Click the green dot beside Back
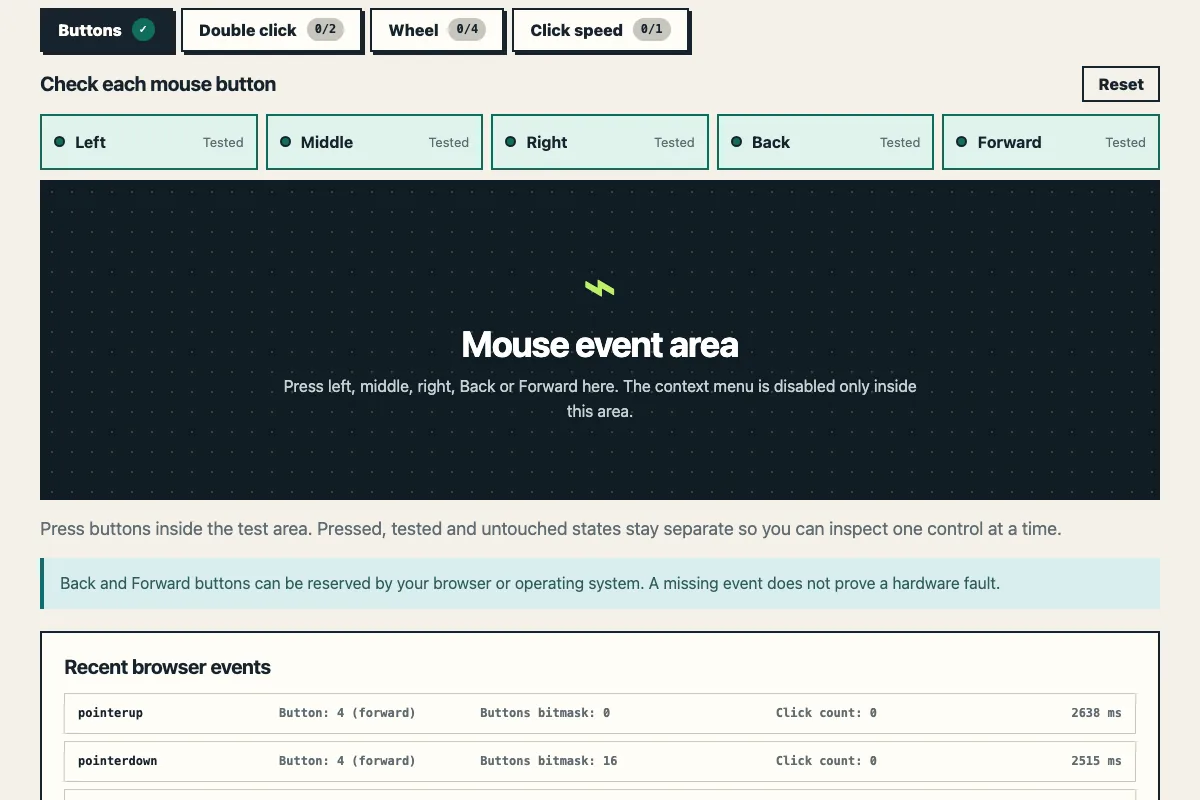The image size is (1200, 800). [736, 142]
